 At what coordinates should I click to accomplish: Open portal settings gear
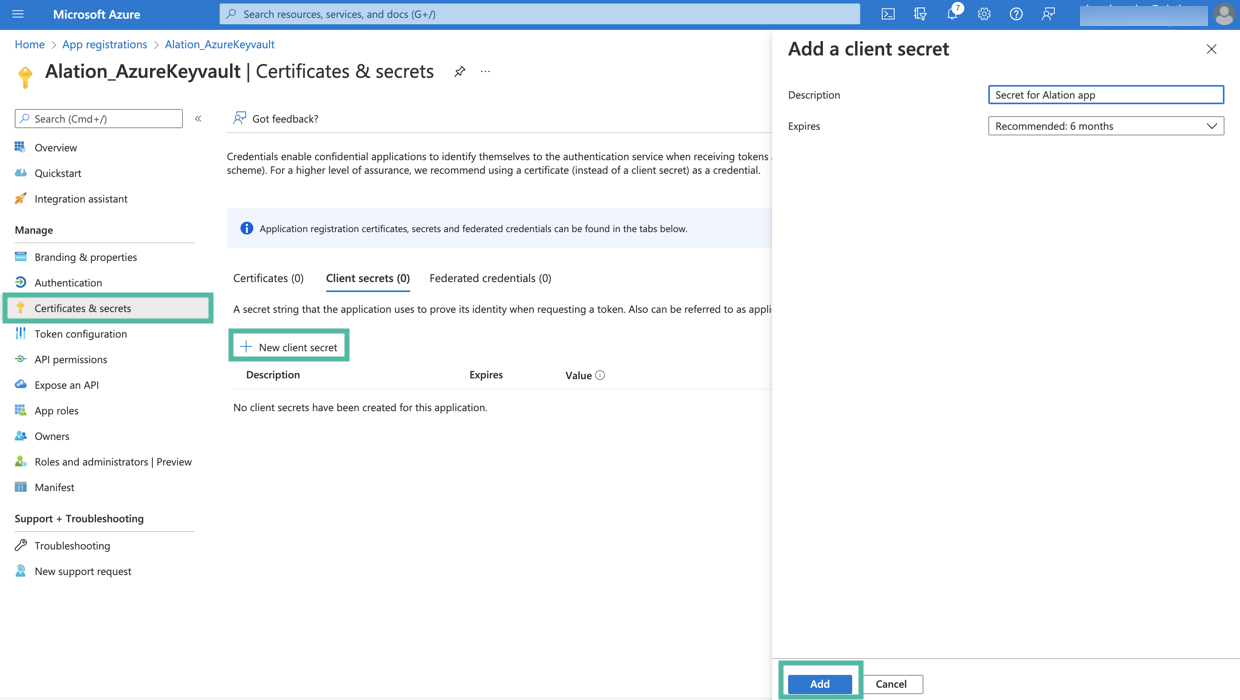click(984, 14)
